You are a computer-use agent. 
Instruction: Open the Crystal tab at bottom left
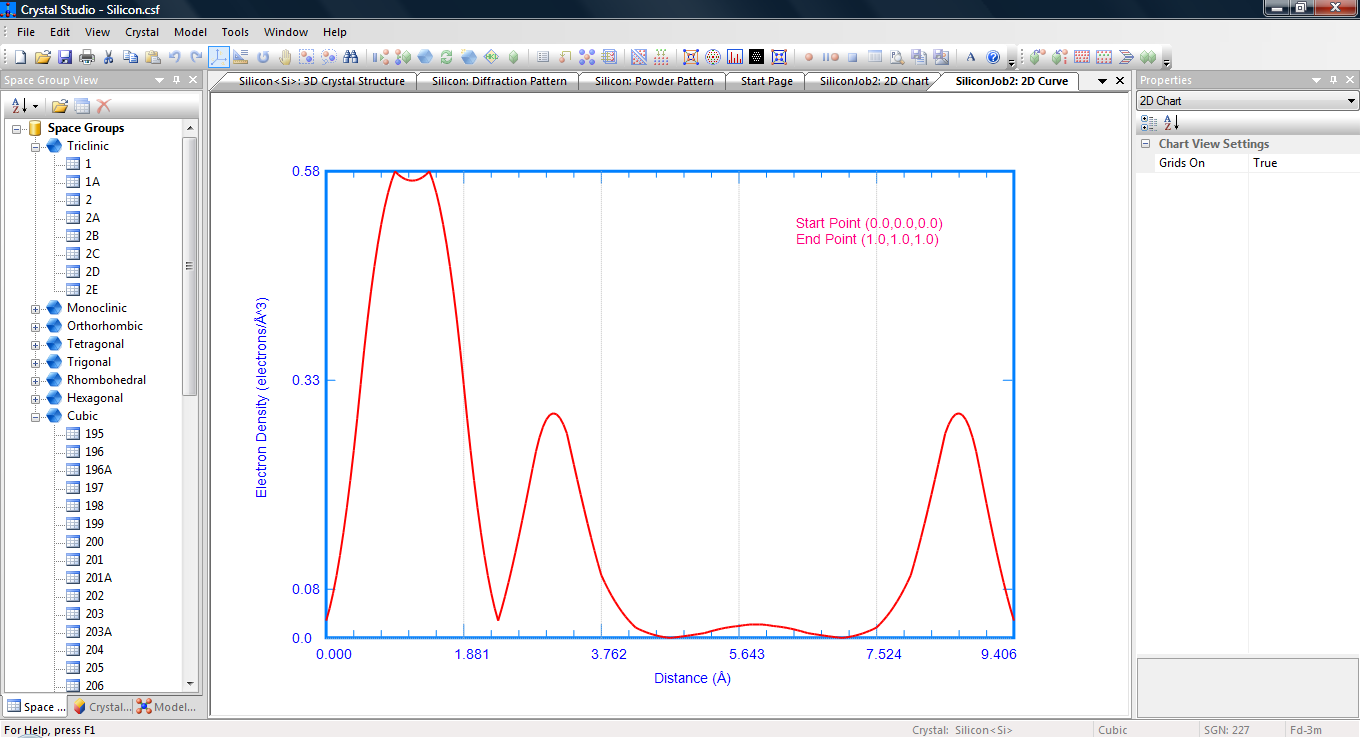[x=101, y=707]
